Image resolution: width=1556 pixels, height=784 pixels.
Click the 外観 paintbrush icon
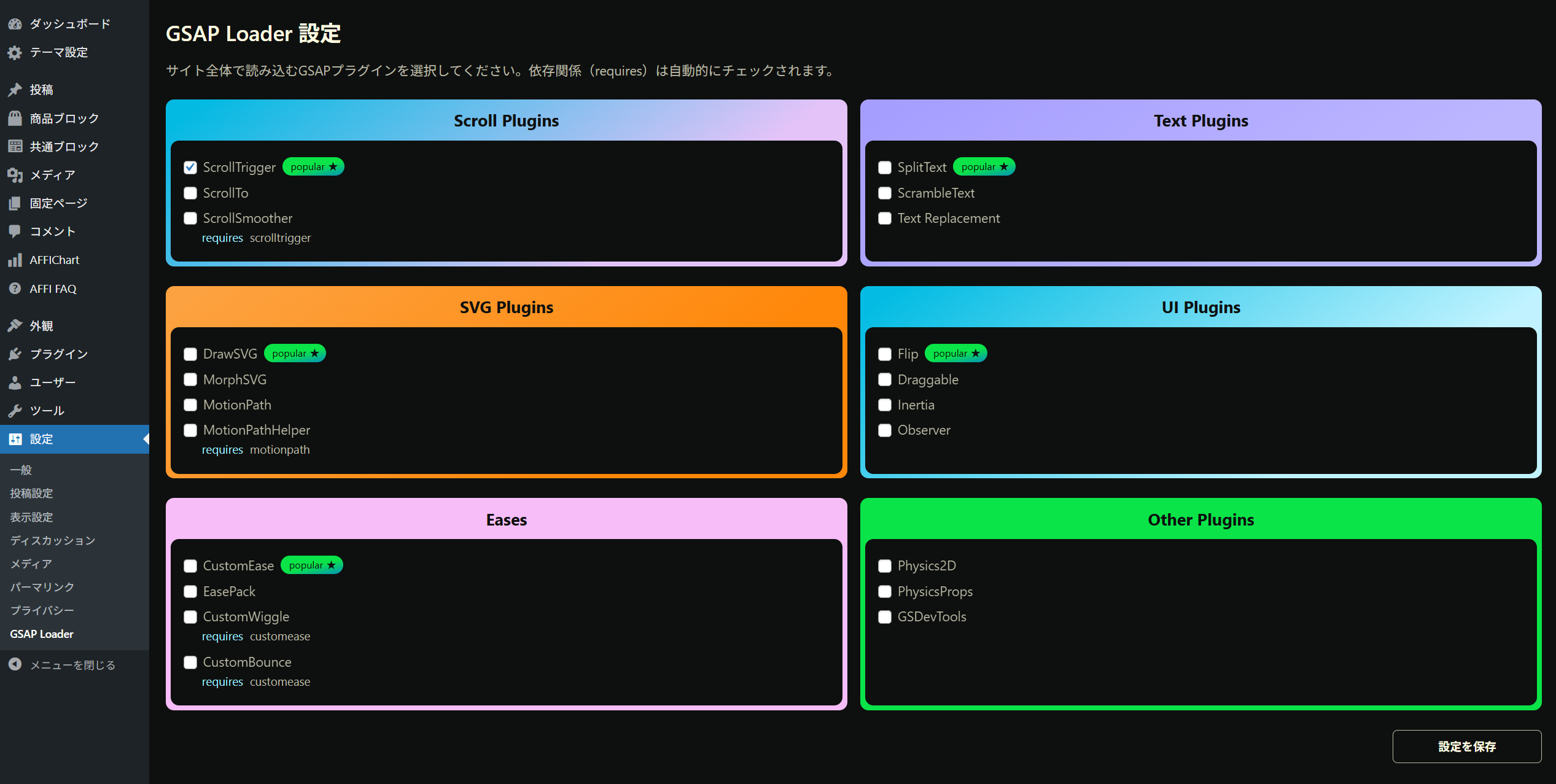tap(15, 325)
